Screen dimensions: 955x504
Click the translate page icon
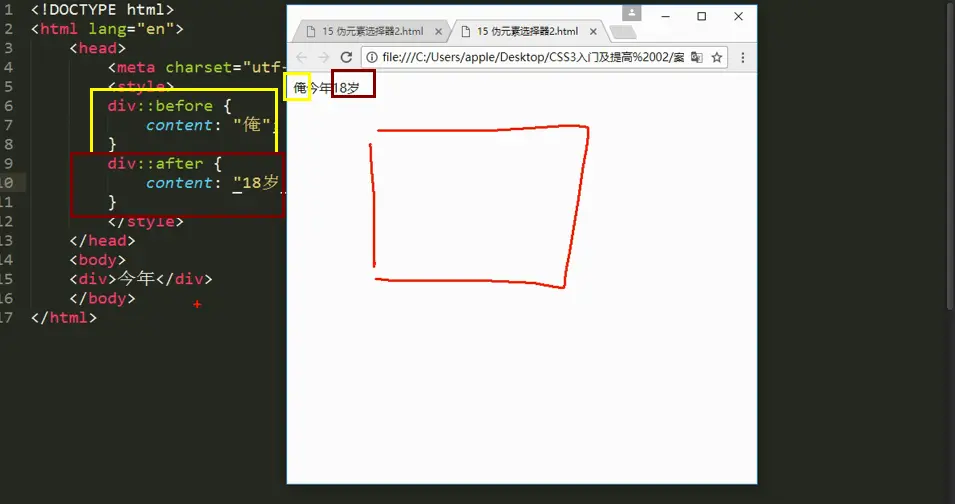(697, 57)
